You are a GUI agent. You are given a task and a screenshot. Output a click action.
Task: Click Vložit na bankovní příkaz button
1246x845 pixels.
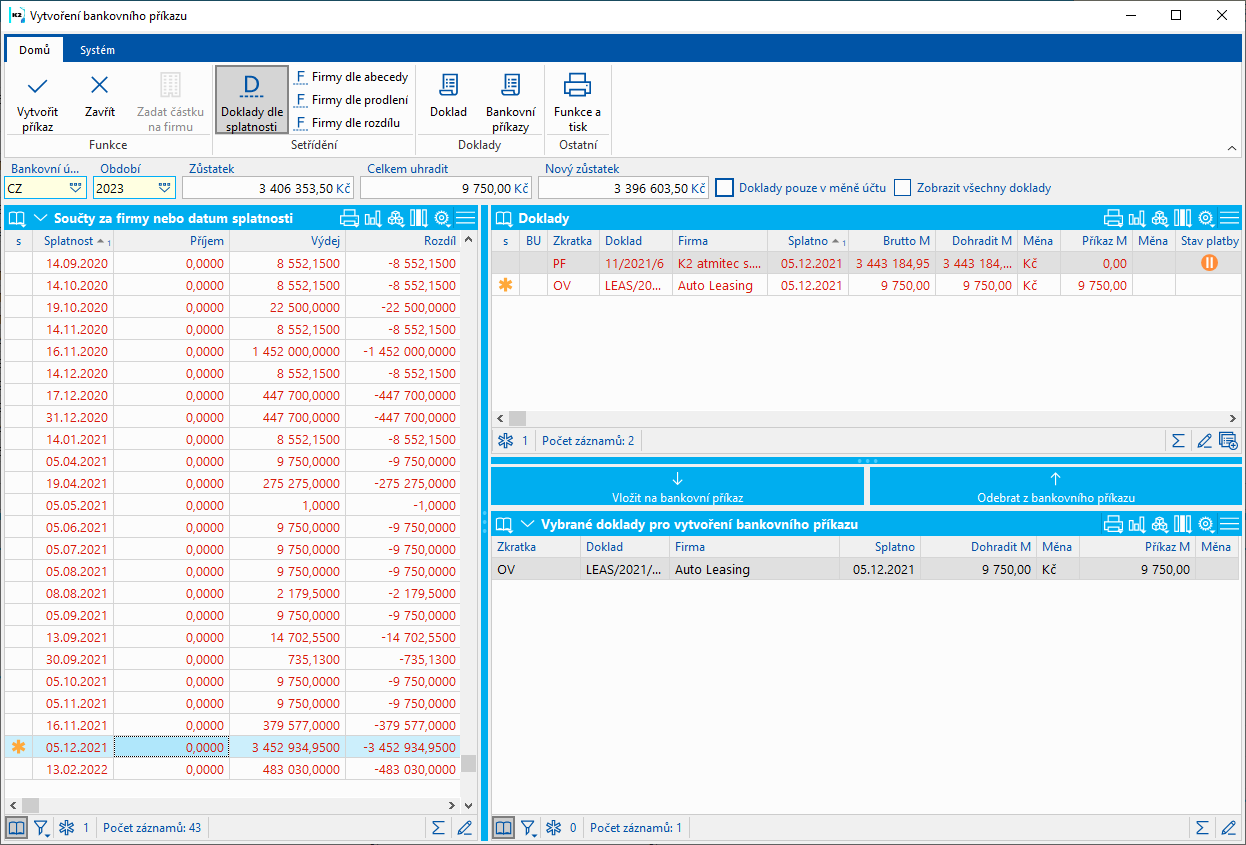[677, 487]
